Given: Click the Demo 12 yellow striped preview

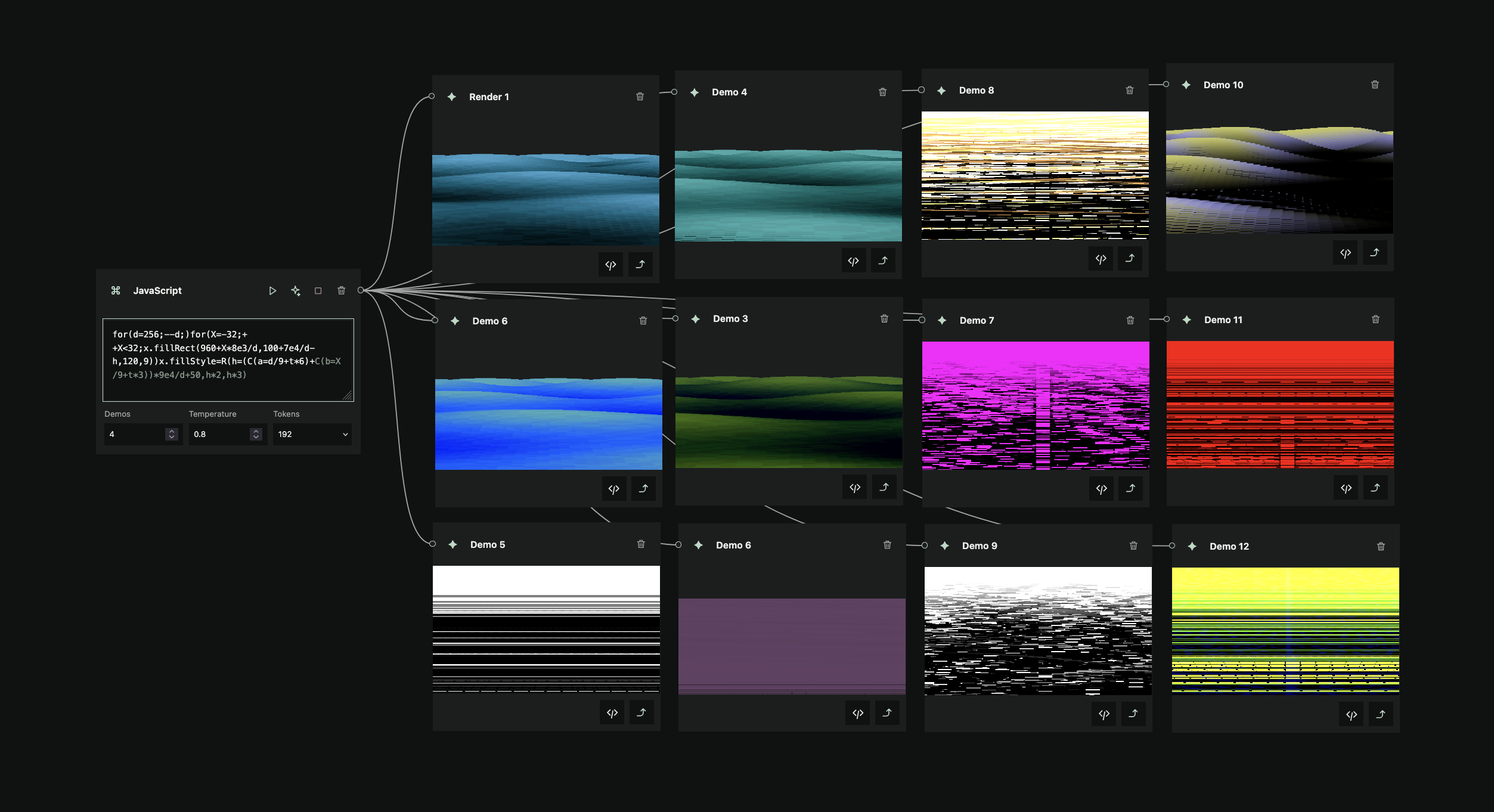Looking at the screenshot, I should pos(1285,631).
